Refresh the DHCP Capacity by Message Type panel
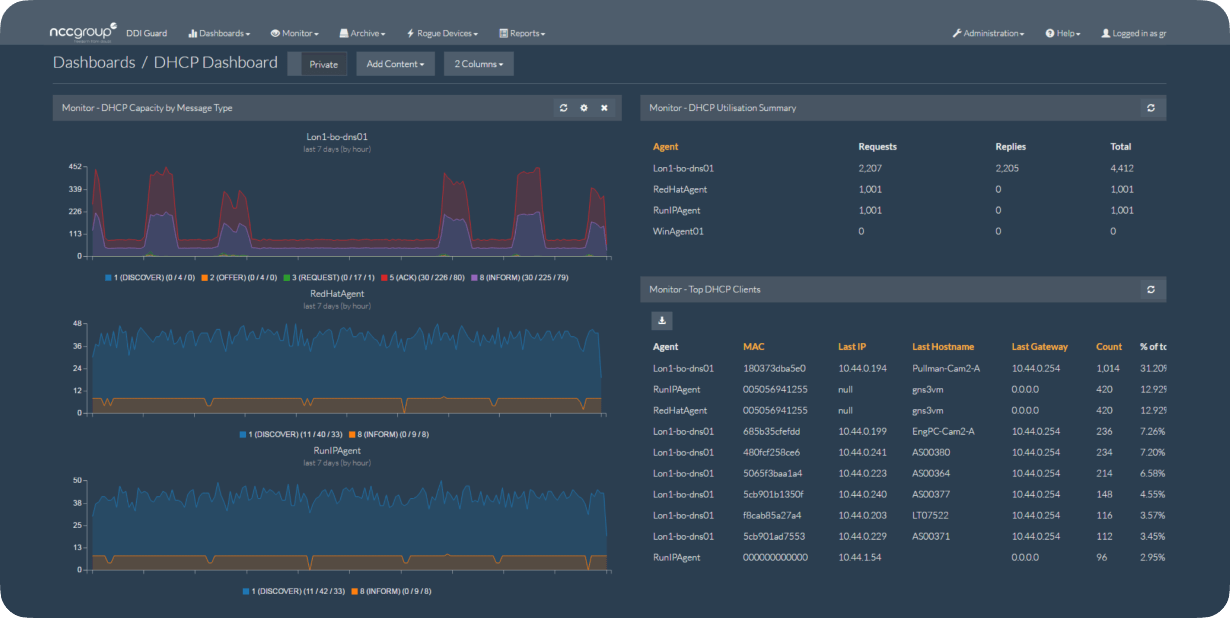Viewport: 1230px width, 618px height. (x=563, y=108)
